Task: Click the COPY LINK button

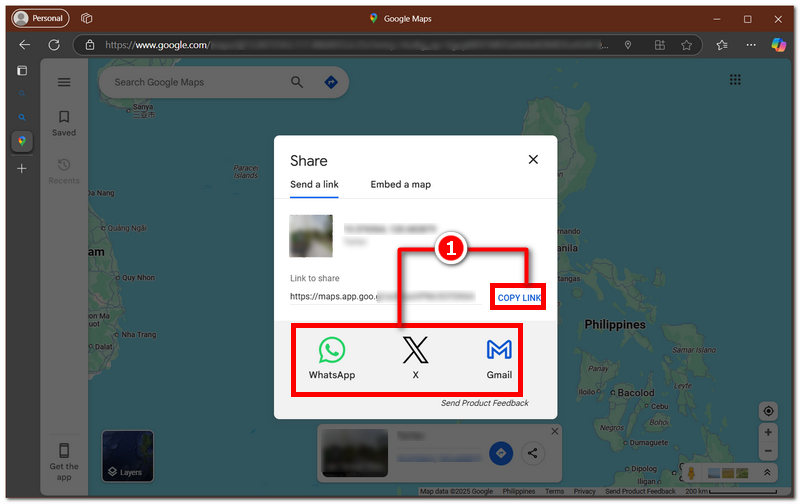Action: click(x=519, y=298)
